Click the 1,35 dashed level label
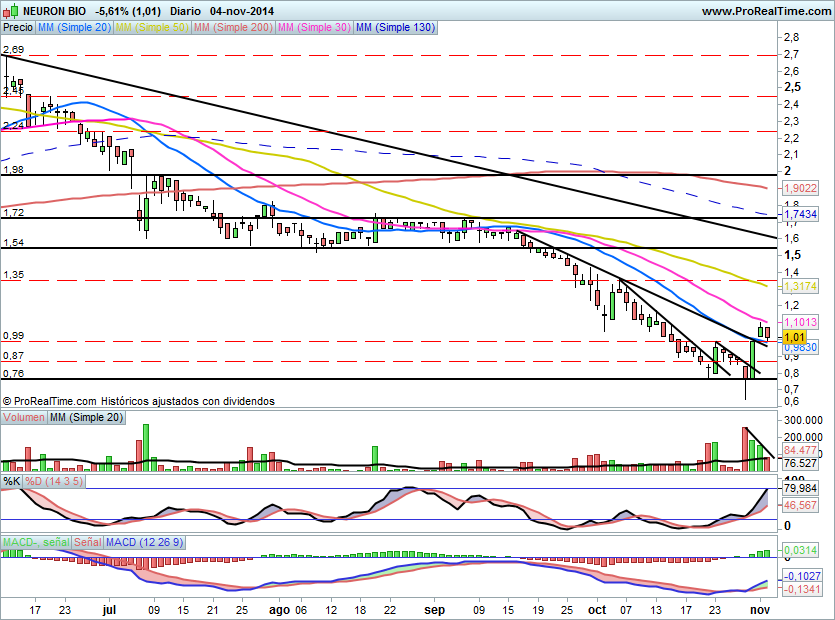835x620 pixels. click(x=13, y=275)
